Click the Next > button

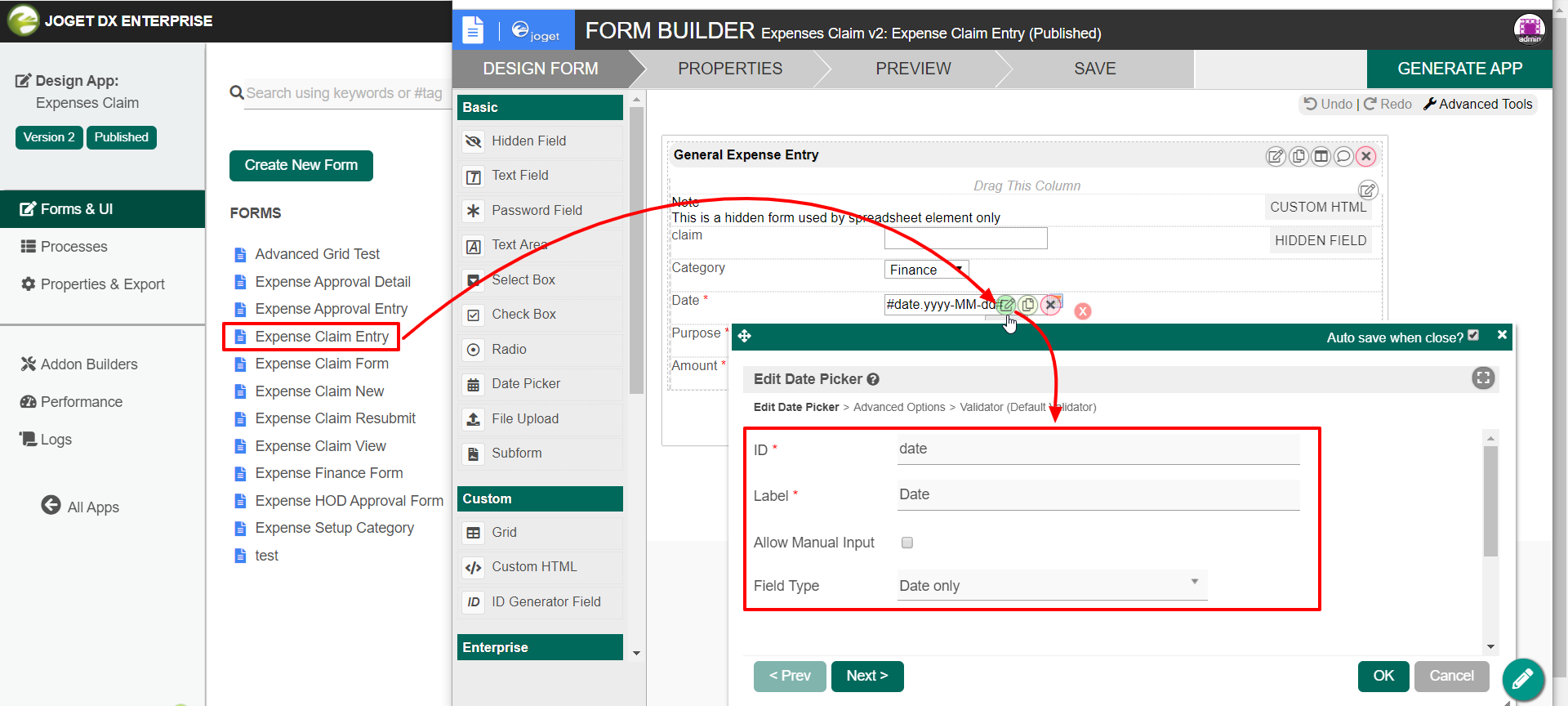[x=866, y=676]
